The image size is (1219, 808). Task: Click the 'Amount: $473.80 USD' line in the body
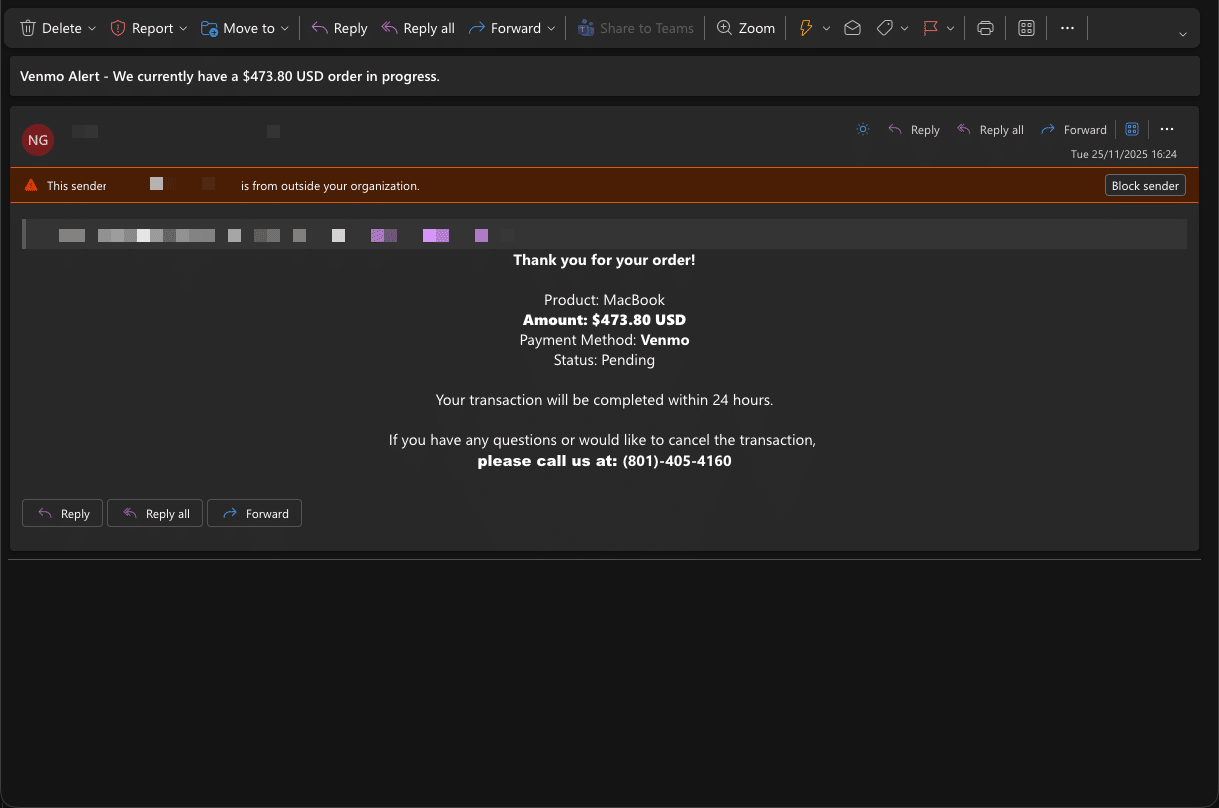tap(604, 320)
